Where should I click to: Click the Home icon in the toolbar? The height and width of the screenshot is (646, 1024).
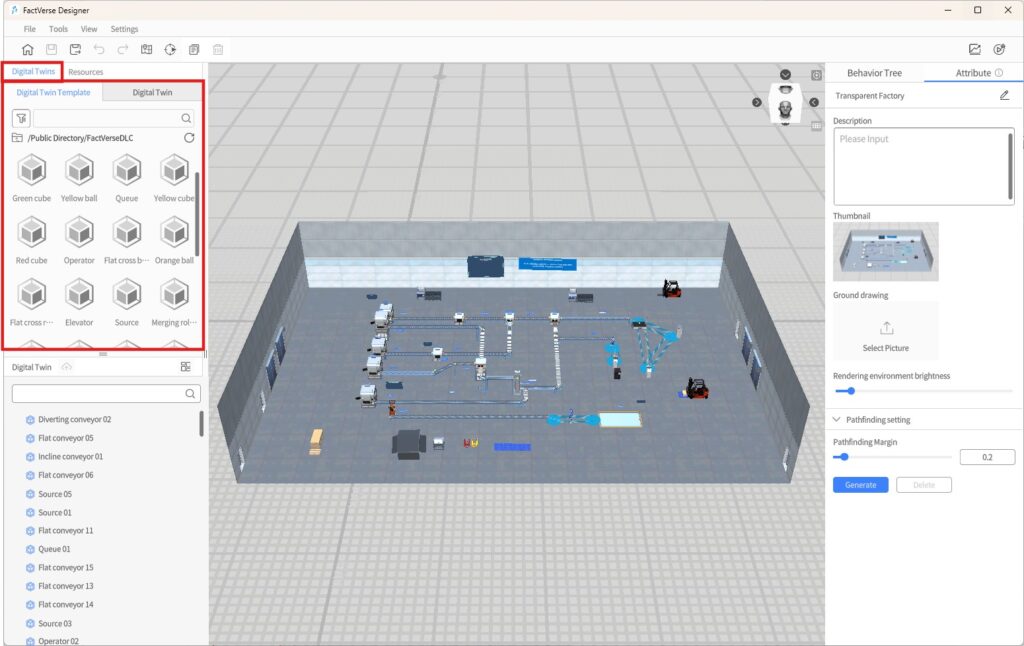click(27, 49)
